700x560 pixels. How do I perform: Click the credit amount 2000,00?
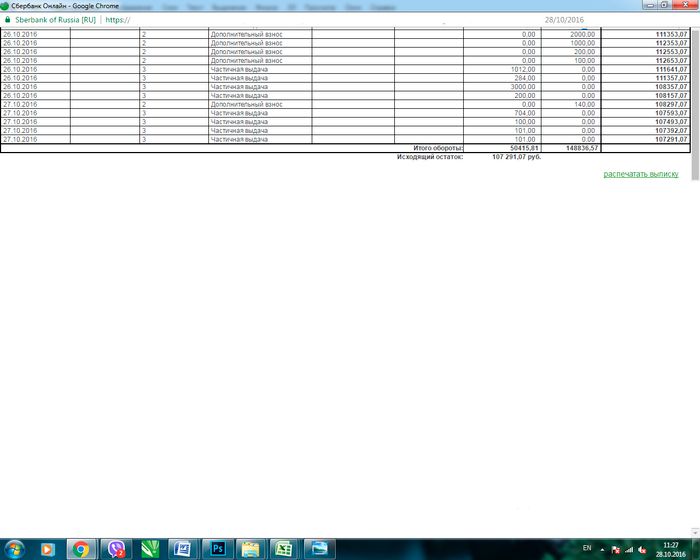coord(583,34)
